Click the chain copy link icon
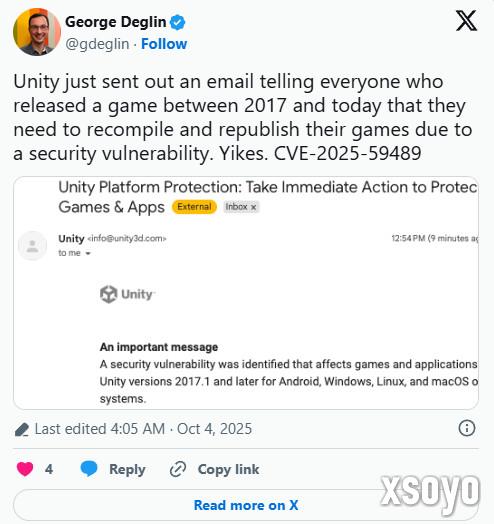Viewport: 494px width, 524px height. coord(178,469)
